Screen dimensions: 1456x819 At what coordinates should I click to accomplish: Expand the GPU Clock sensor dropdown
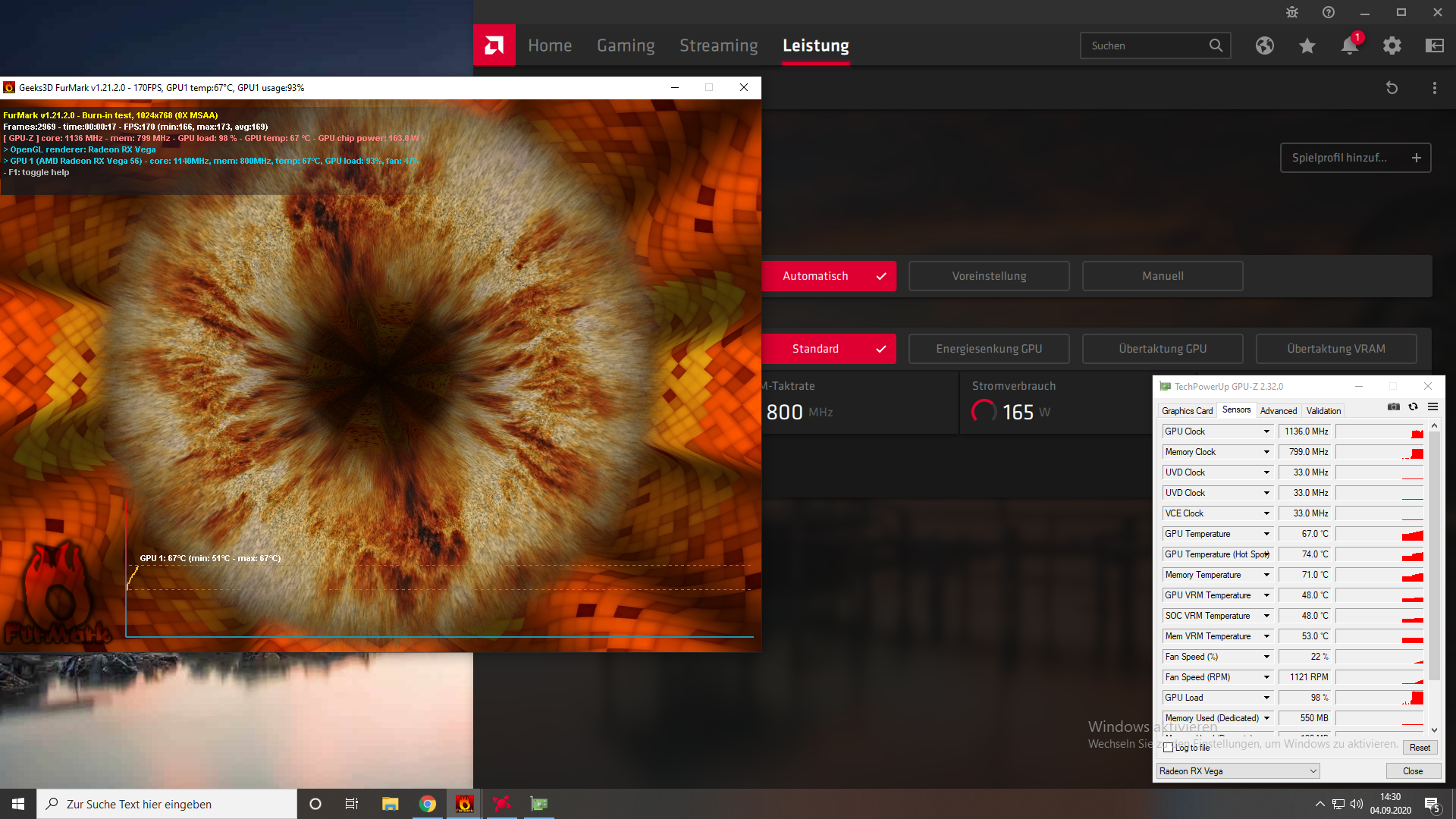1266,431
